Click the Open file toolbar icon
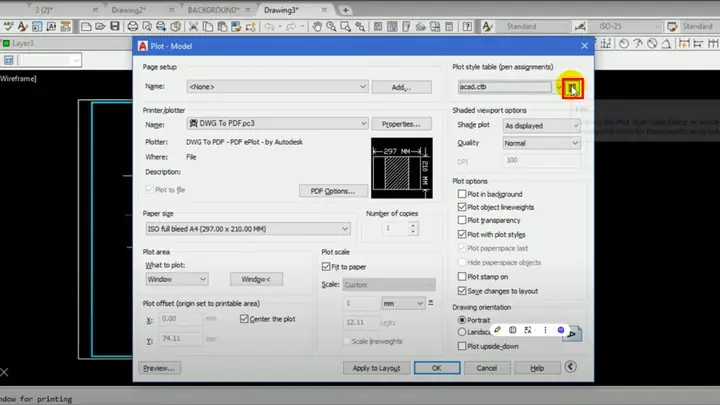 tap(100, 27)
